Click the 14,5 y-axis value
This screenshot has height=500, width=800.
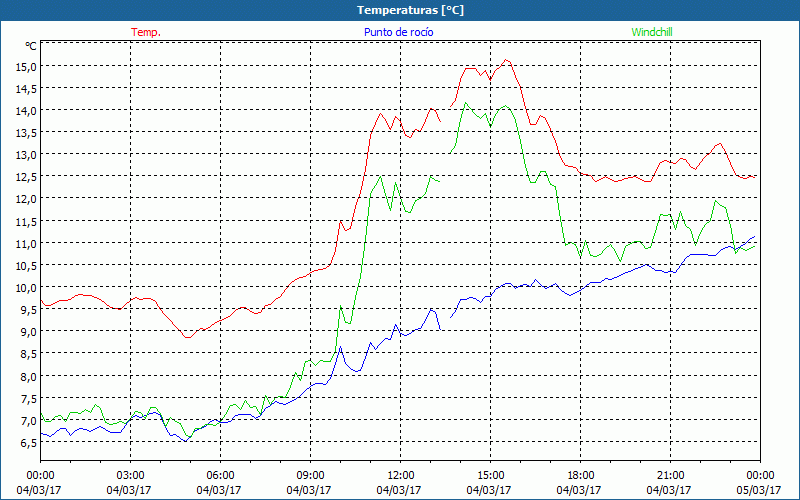point(27,89)
